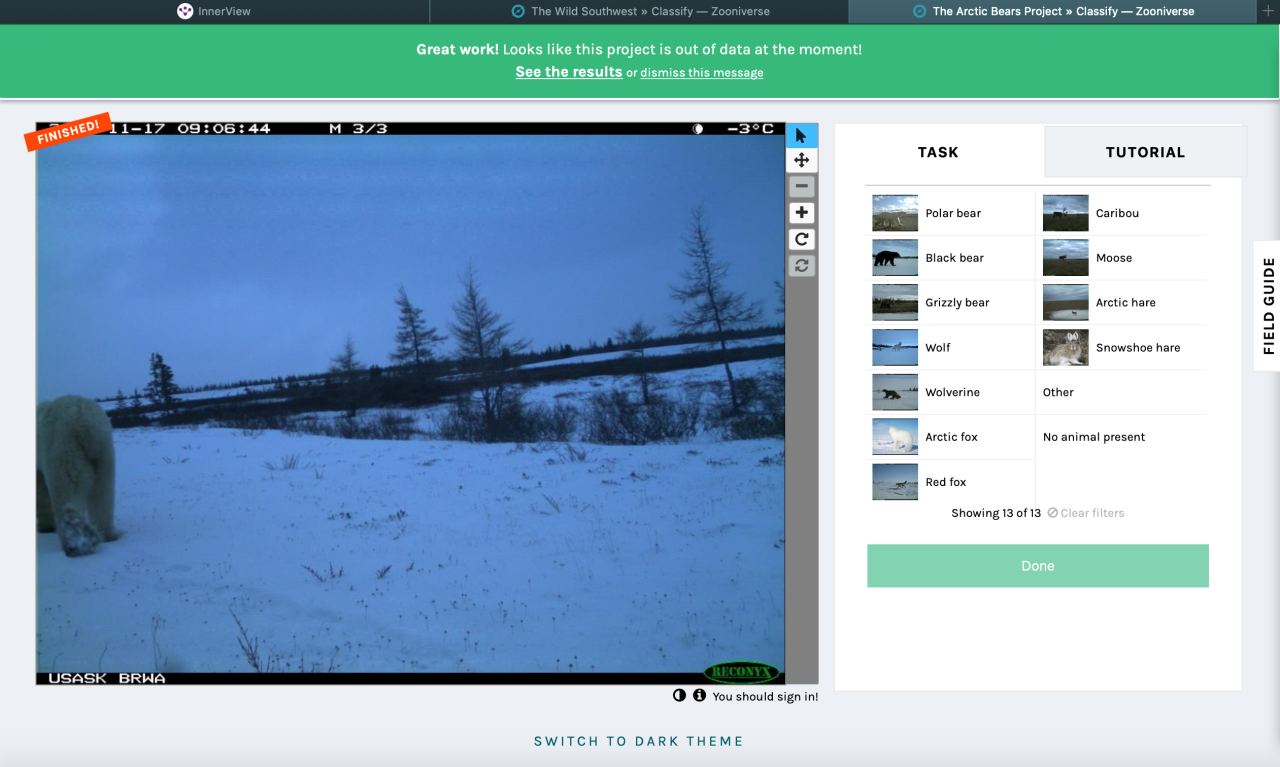The image size is (1280, 767).
Task: Select Moose as the animal
Action: [x=1122, y=258]
